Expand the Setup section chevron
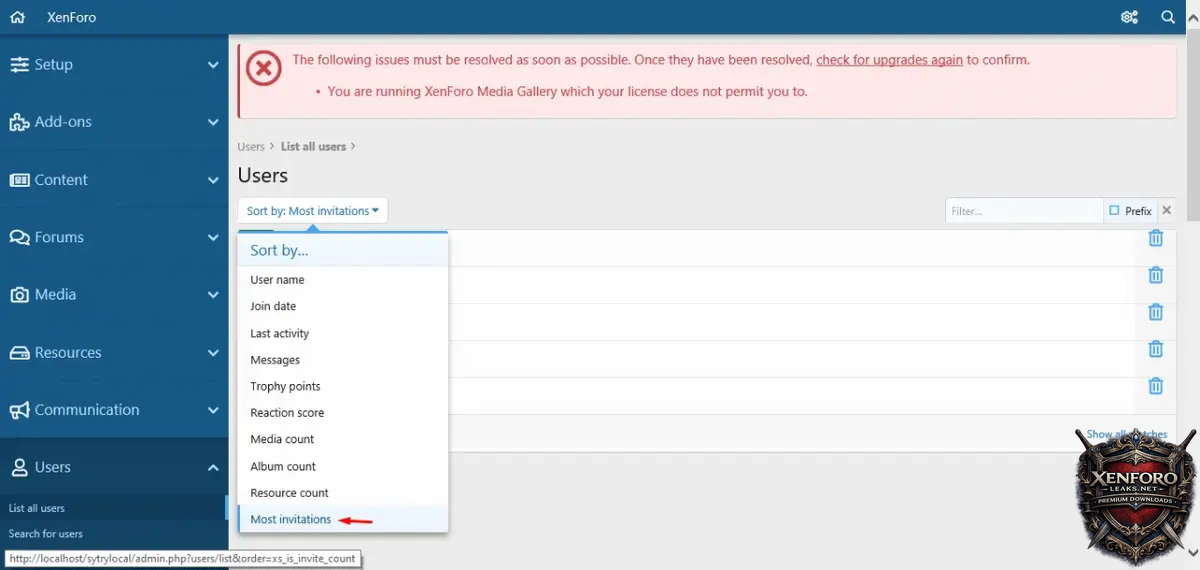The image size is (1200, 570). (213, 65)
